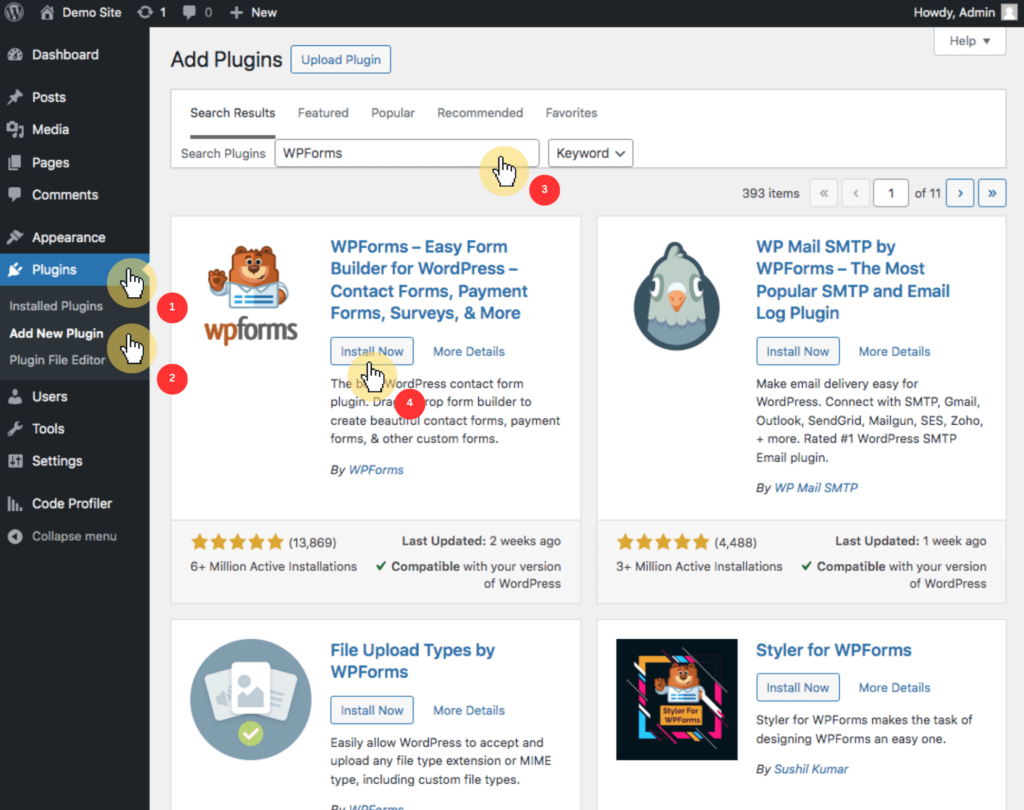Install the Styler for WPForms plugin
1024x810 pixels.
tap(798, 688)
